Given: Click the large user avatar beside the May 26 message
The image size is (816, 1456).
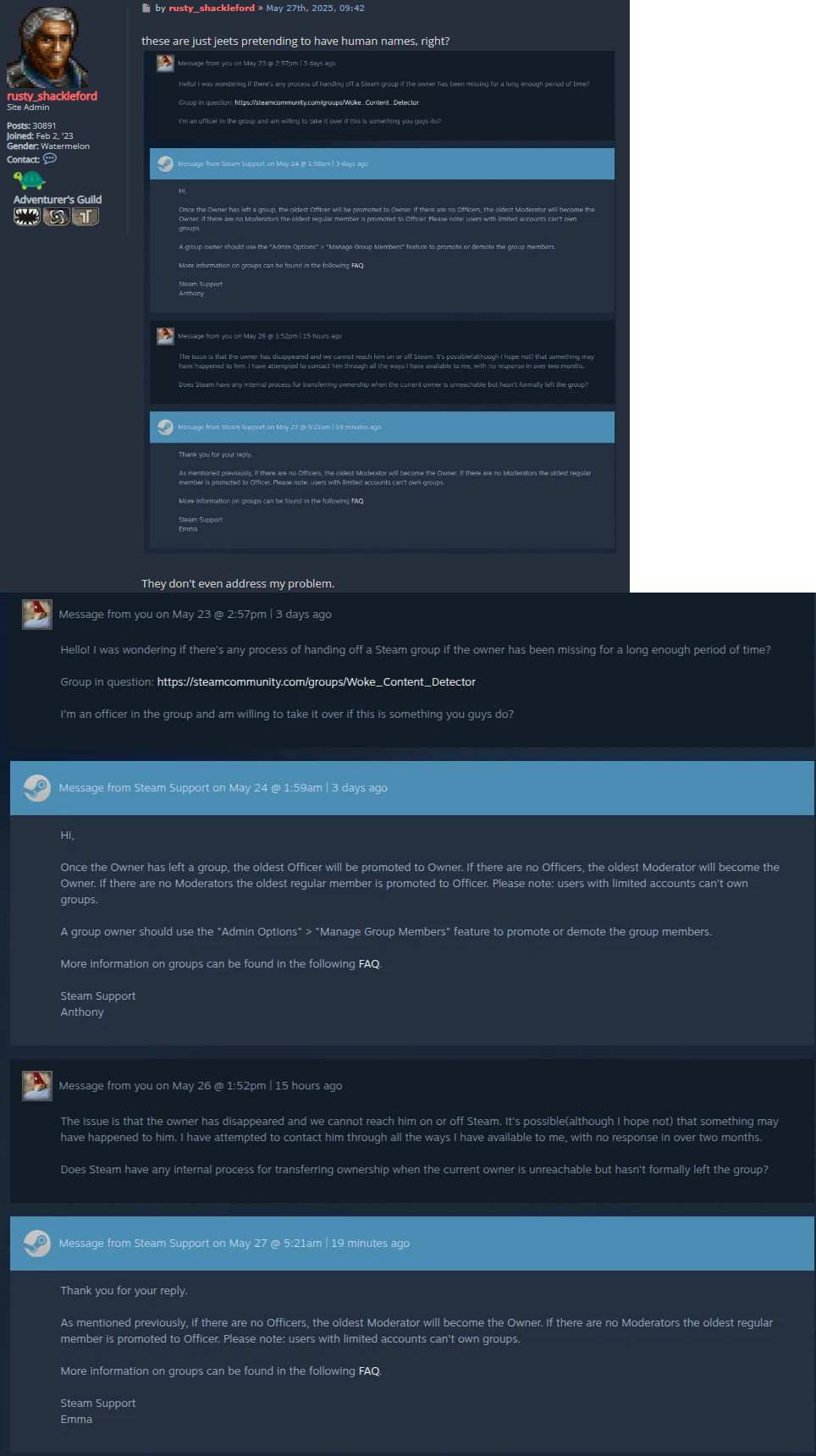Looking at the screenshot, I should [36, 1085].
